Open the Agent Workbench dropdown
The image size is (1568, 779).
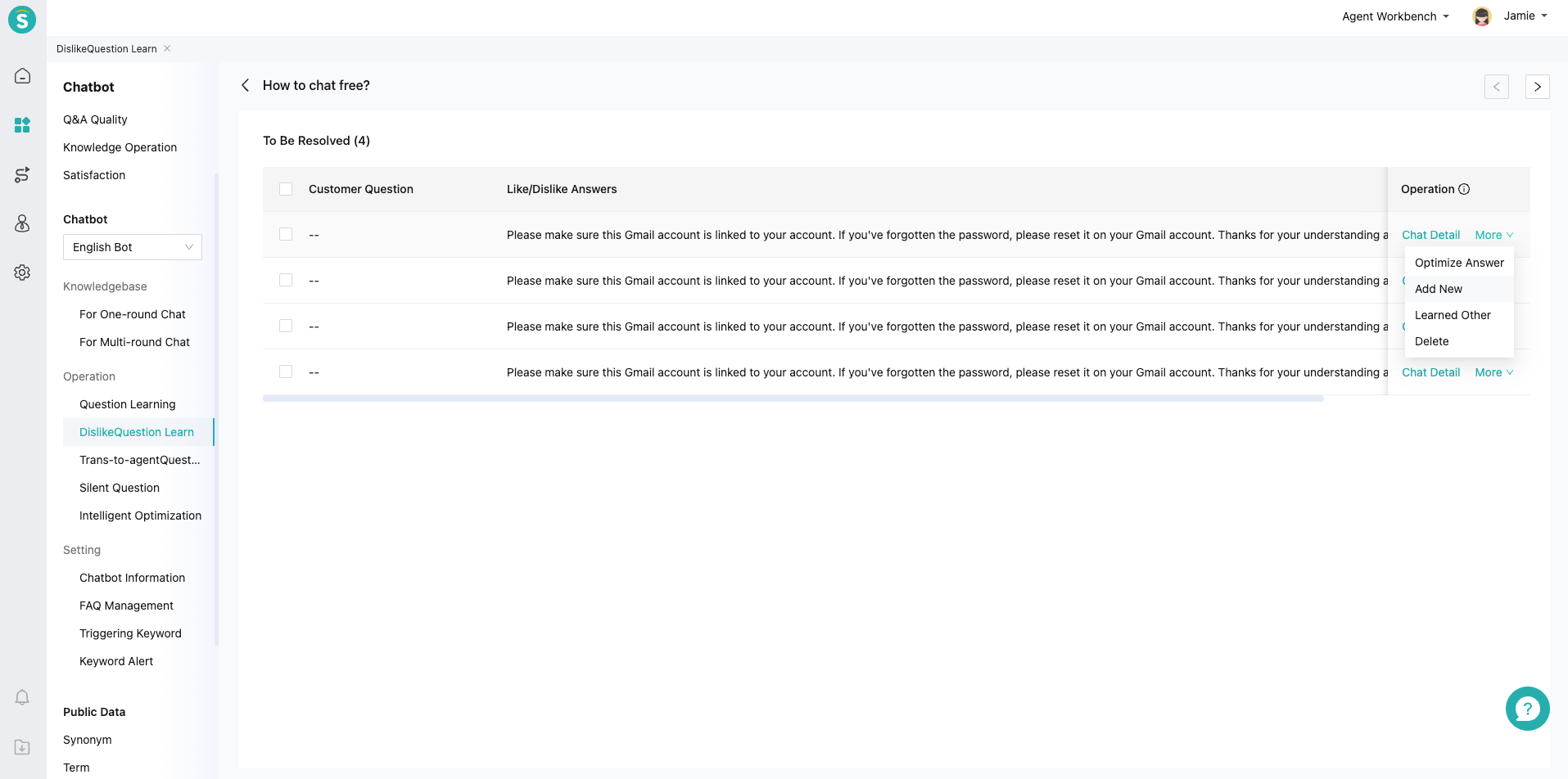[x=1395, y=16]
